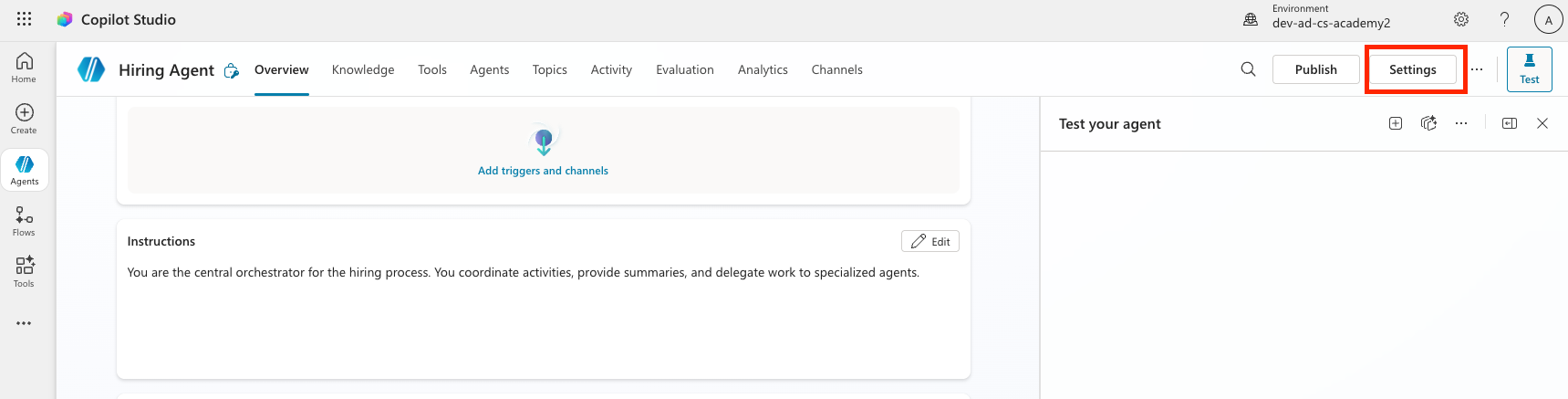Open user account avatar A

(1548, 19)
